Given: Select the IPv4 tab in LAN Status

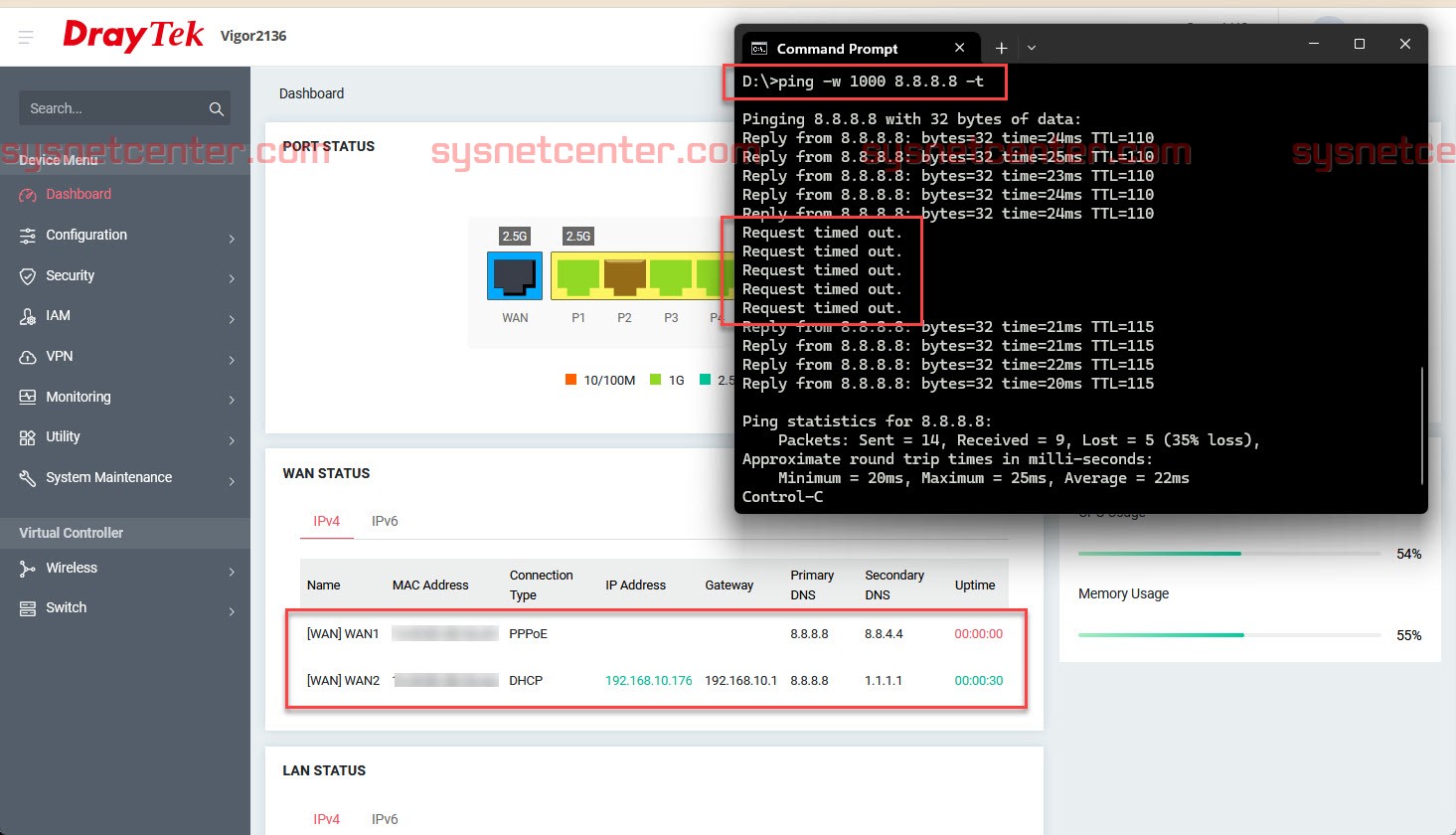Looking at the screenshot, I should 327,819.
